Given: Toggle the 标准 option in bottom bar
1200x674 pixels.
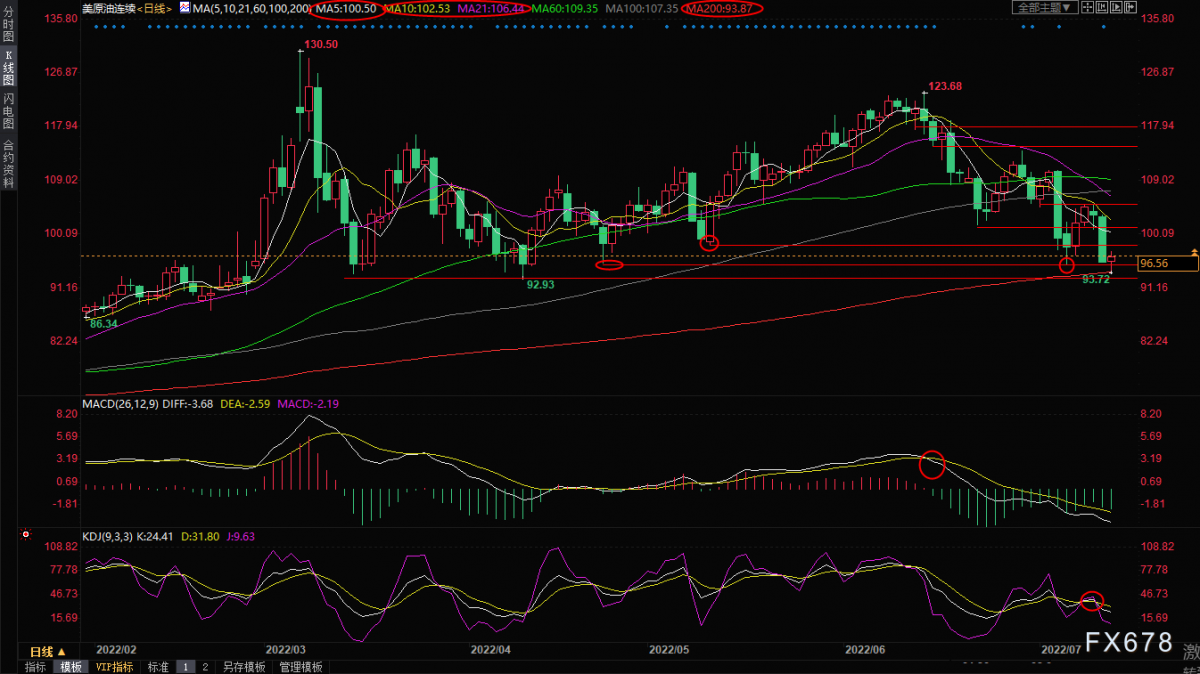Looking at the screenshot, I should (158, 667).
